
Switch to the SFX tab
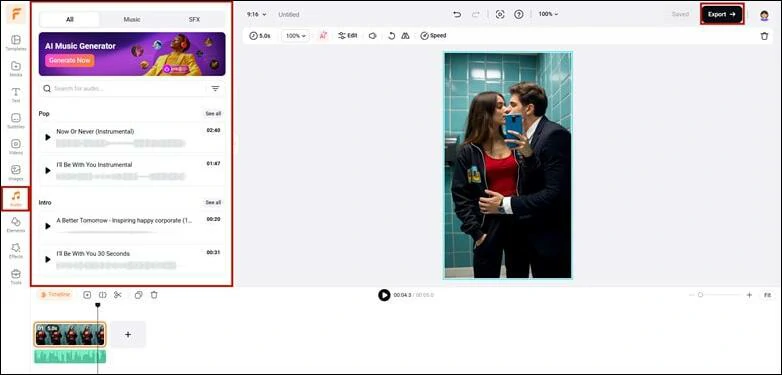pyautogui.click(x=194, y=19)
